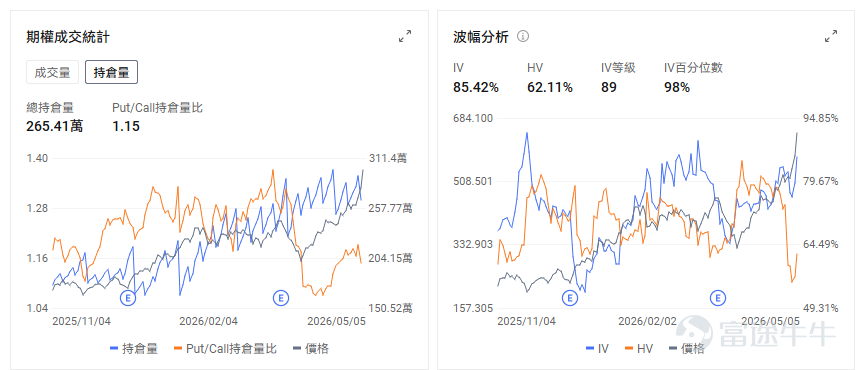Toggle the IV legend series
The width and height of the screenshot is (856, 370).
coord(597,348)
